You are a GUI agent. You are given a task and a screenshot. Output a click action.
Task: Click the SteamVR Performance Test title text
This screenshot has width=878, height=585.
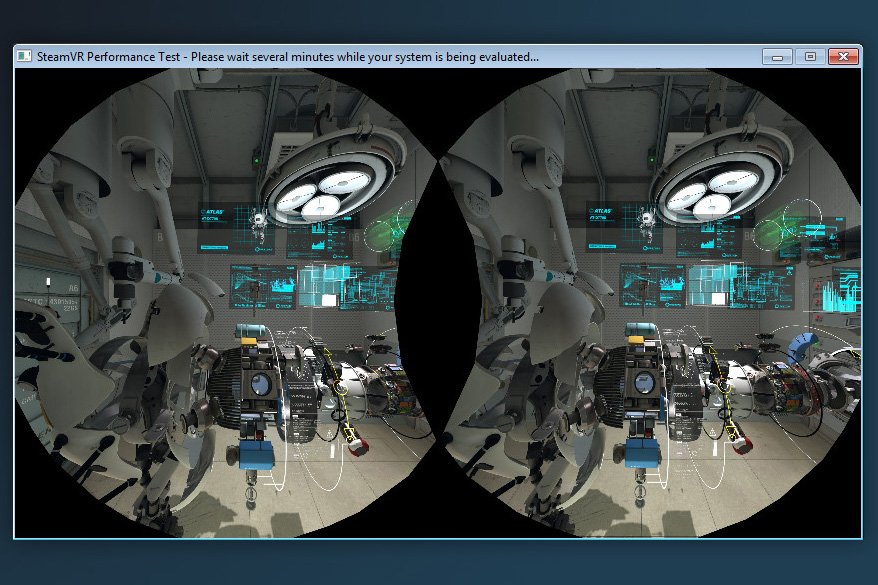288,57
